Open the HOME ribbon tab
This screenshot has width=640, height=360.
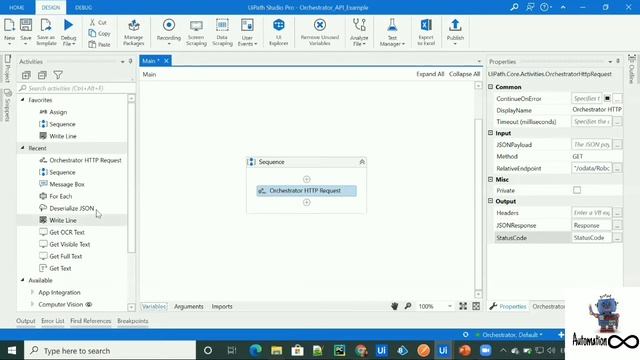[17, 7]
